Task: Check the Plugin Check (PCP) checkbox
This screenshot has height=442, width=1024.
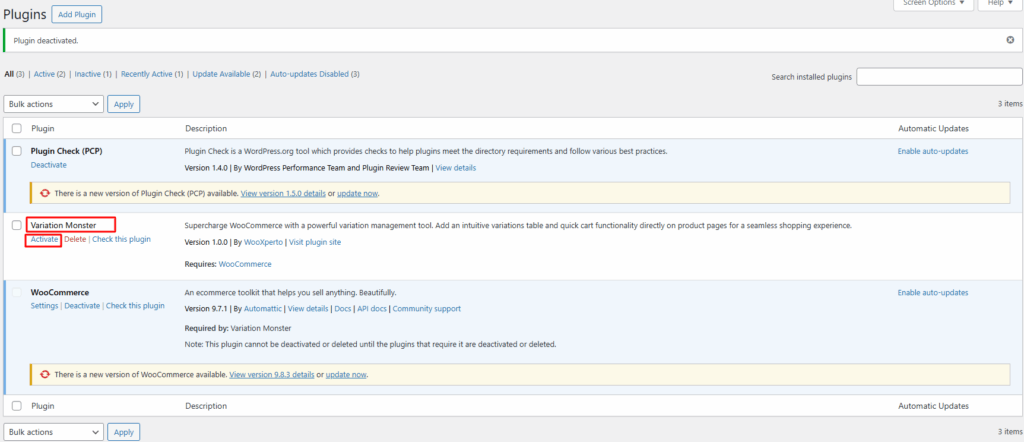Action: pos(17,151)
